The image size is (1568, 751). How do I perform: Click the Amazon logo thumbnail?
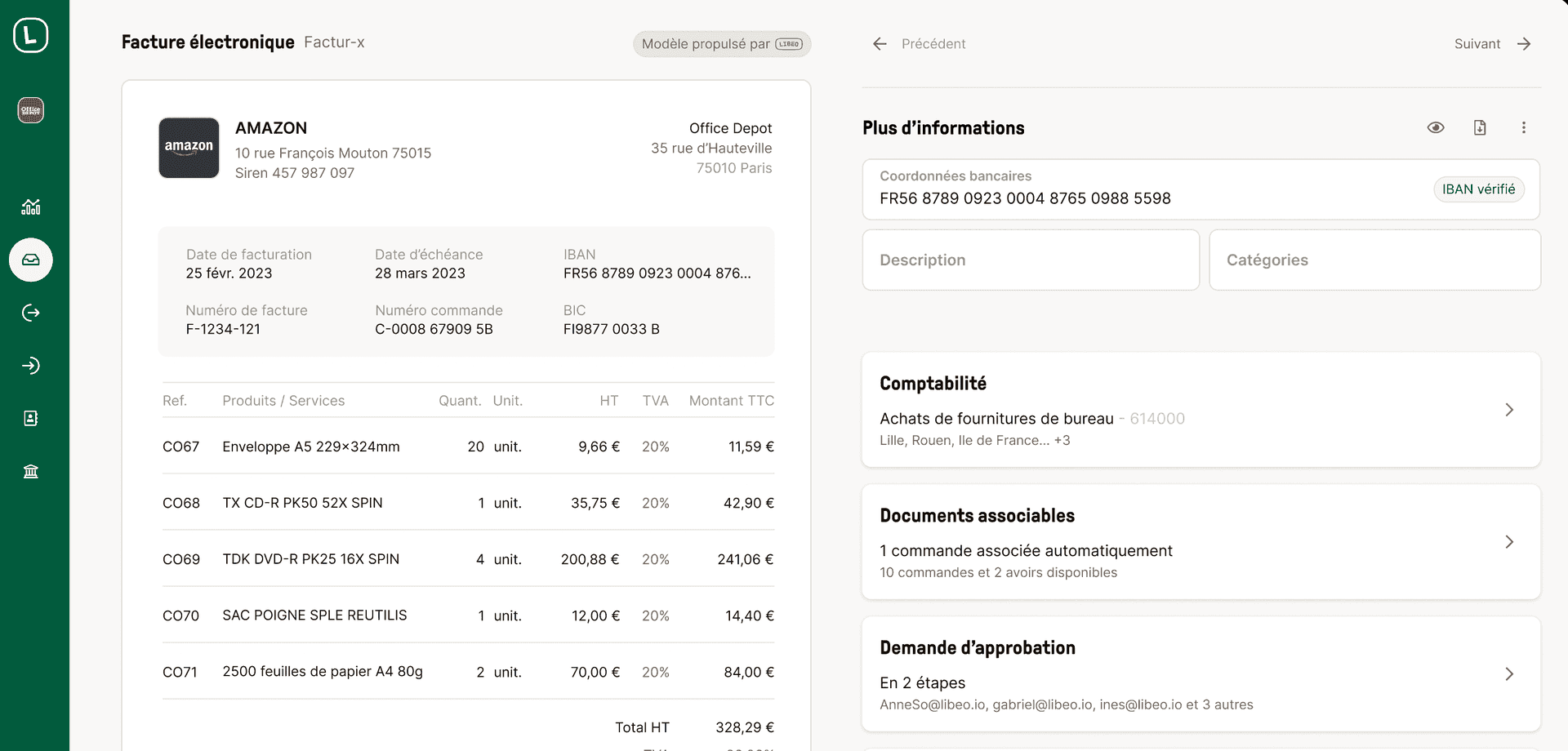click(x=189, y=148)
